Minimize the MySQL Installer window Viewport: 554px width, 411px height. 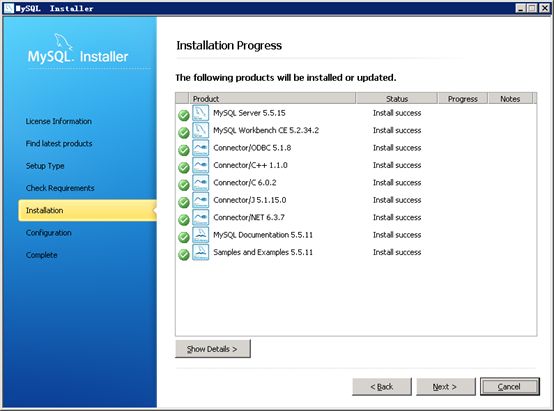(x=520, y=8)
